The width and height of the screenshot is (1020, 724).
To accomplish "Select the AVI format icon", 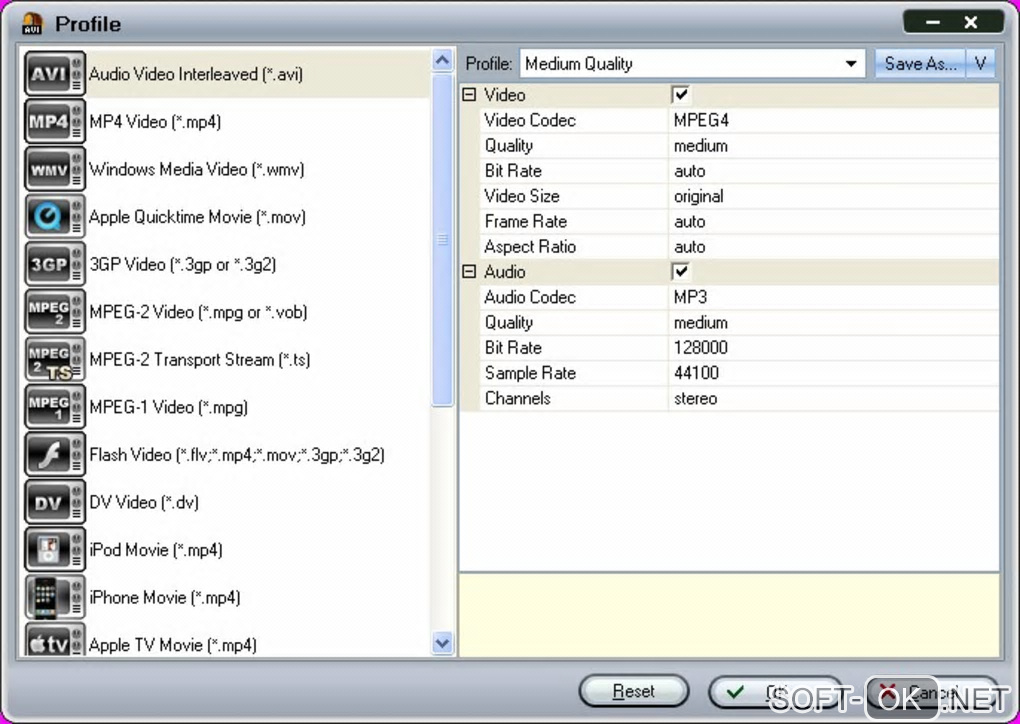I will pyautogui.click(x=55, y=74).
